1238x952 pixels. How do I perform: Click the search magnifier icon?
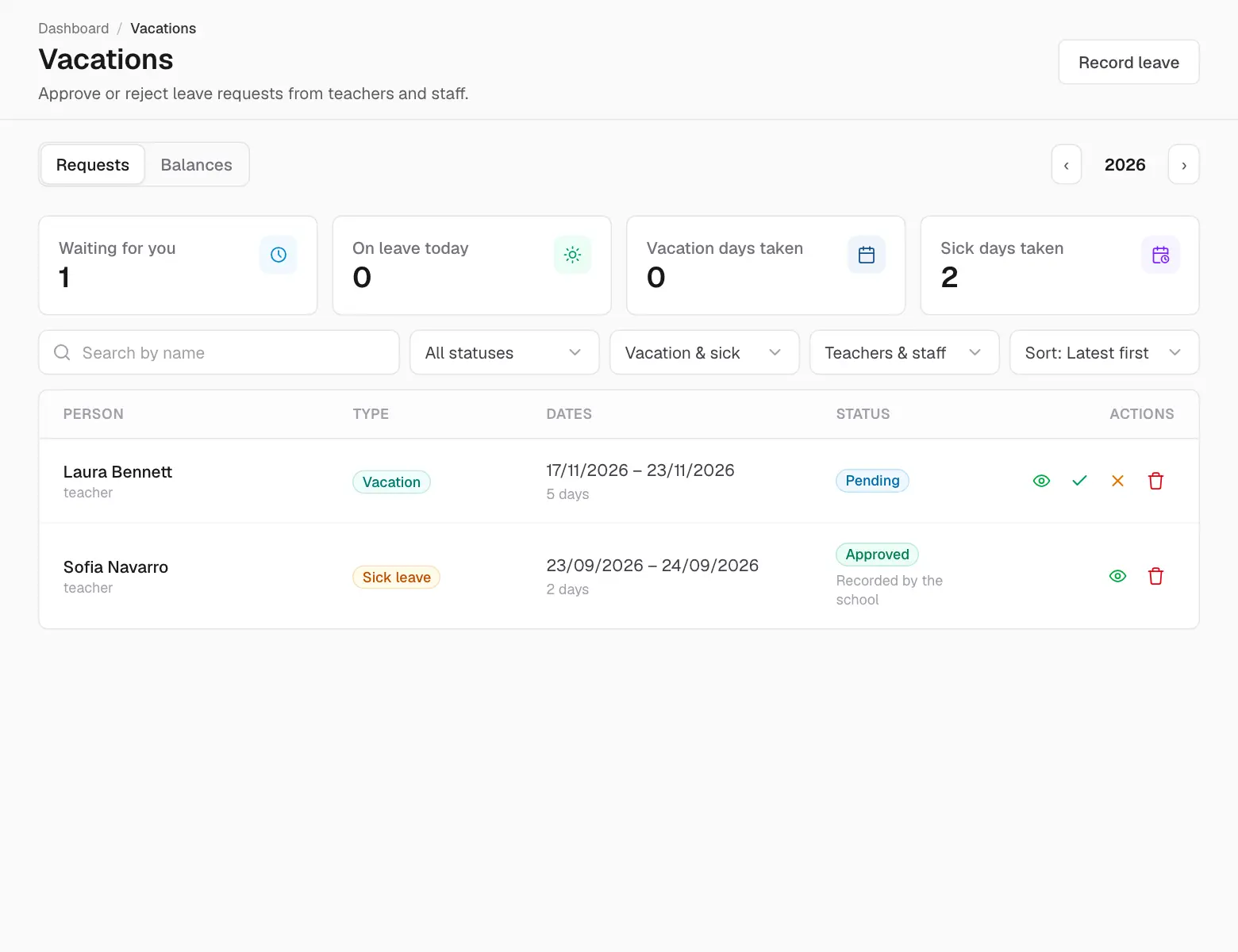click(x=62, y=352)
